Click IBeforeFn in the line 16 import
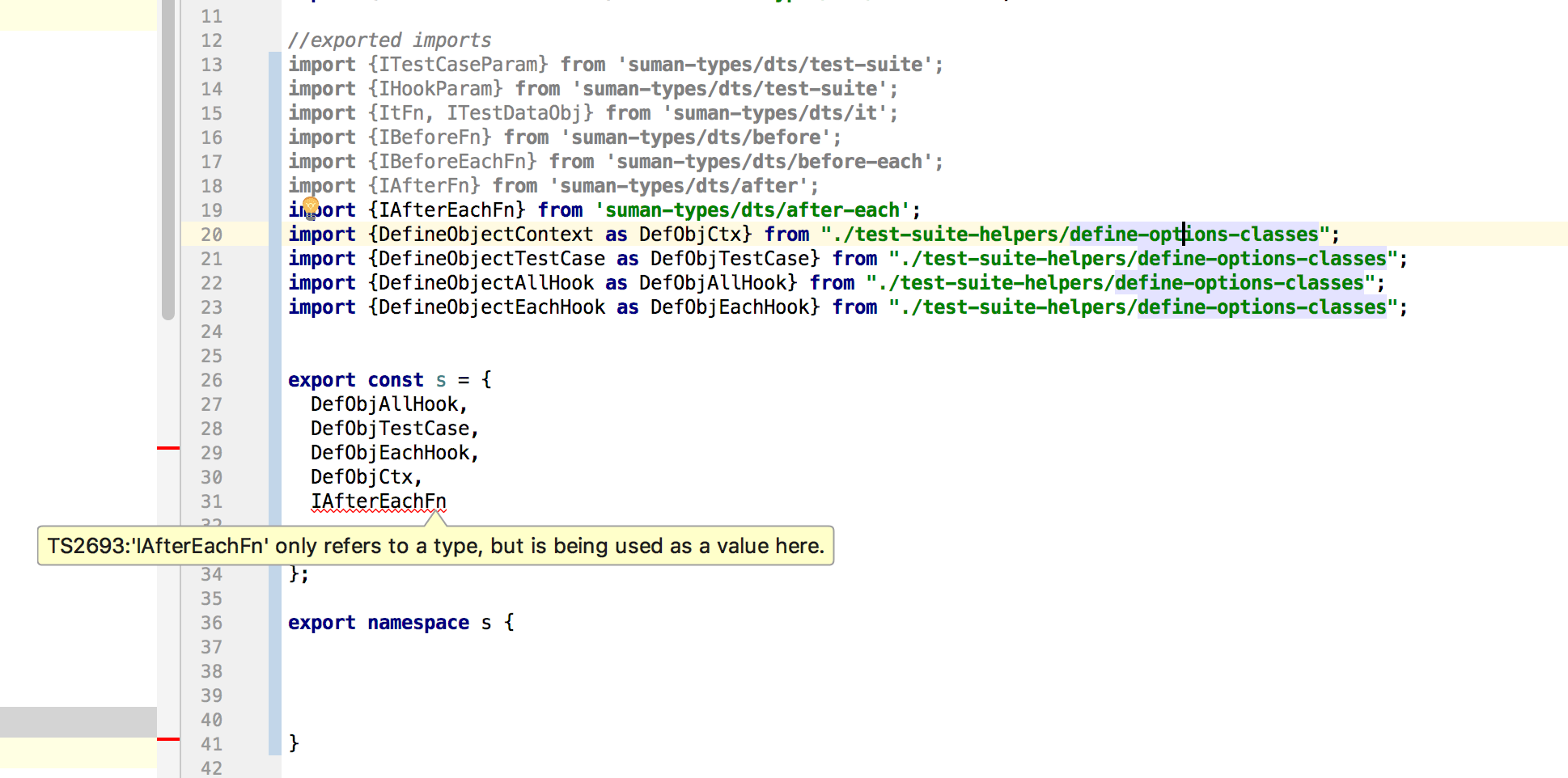Viewport: 1568px width, 778px height. point(430,137)
